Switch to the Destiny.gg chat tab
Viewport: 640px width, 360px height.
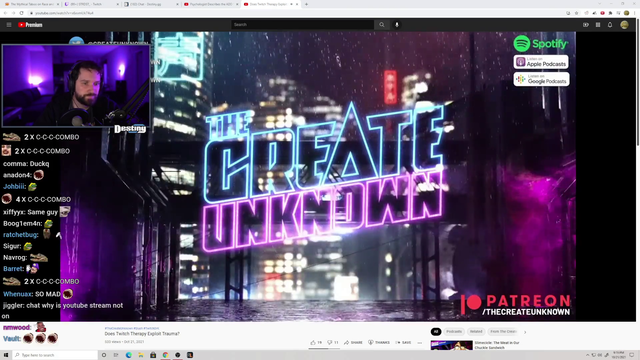pyautogui.click(x=150, y=4)
